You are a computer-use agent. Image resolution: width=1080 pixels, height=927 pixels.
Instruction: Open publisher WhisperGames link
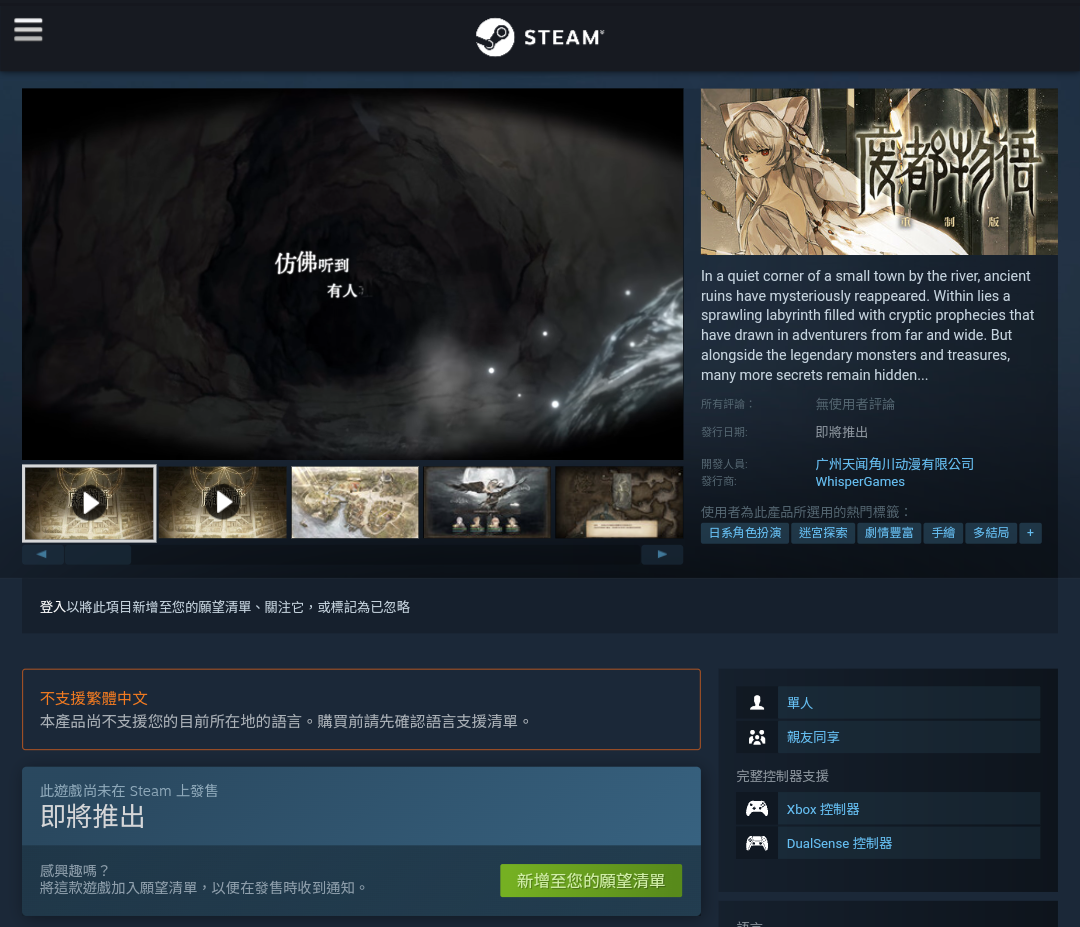click(x=860, y=481)
